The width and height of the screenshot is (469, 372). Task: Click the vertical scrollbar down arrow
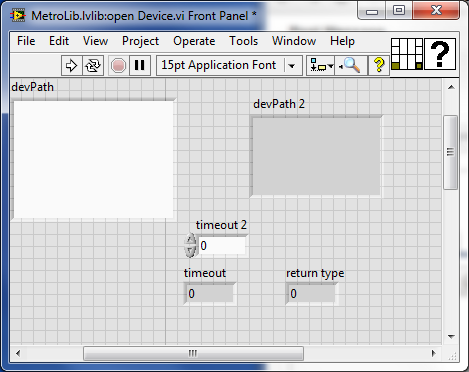pyautogui.click(x=451, y=336)
